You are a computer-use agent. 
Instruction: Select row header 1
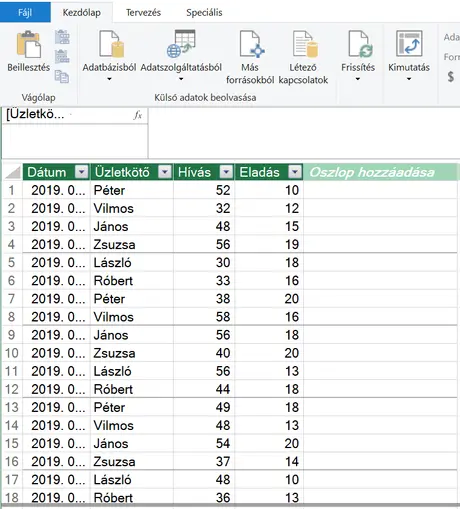tap(12, 190)
